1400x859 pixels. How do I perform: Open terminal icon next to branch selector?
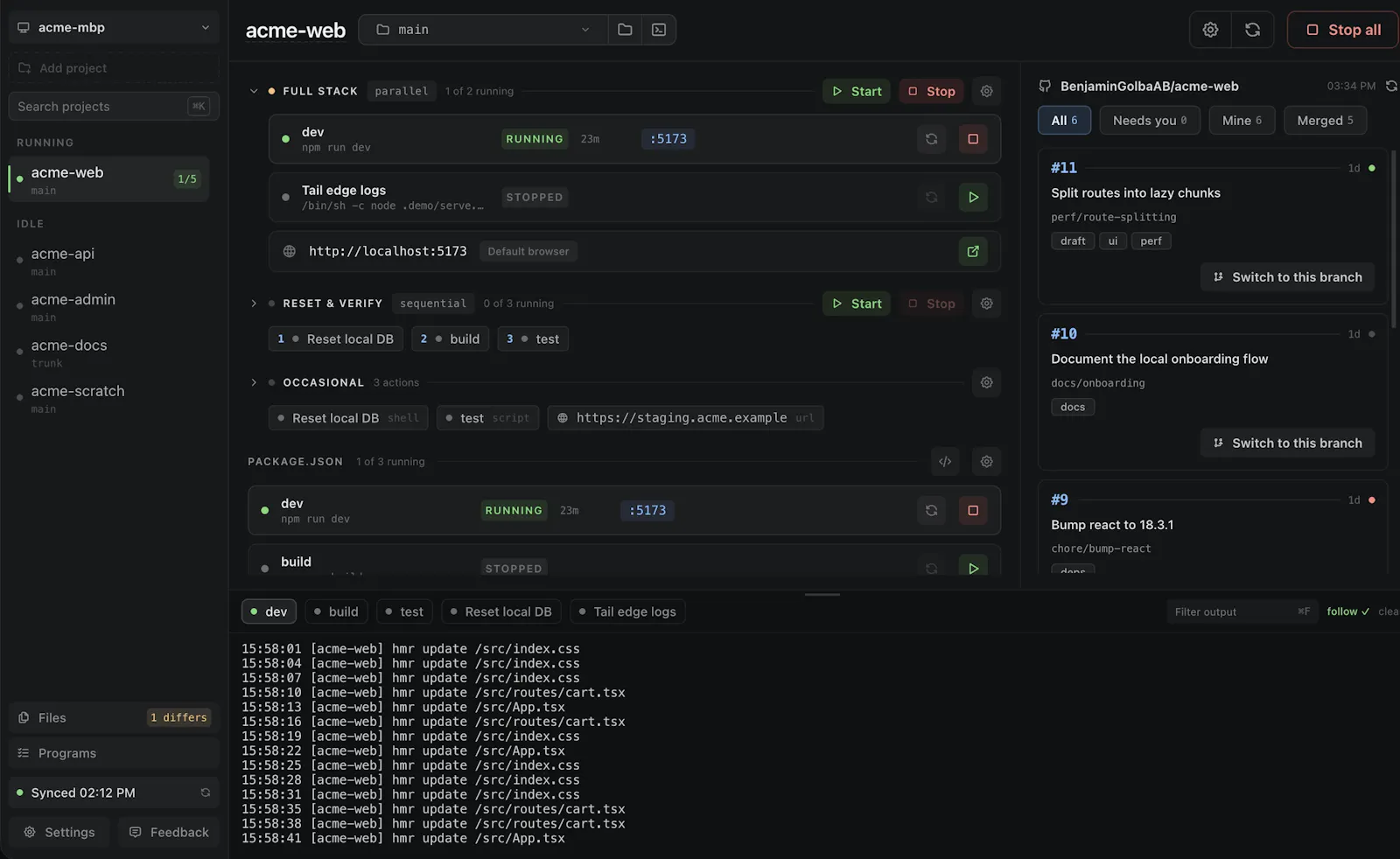click(659, 30)
